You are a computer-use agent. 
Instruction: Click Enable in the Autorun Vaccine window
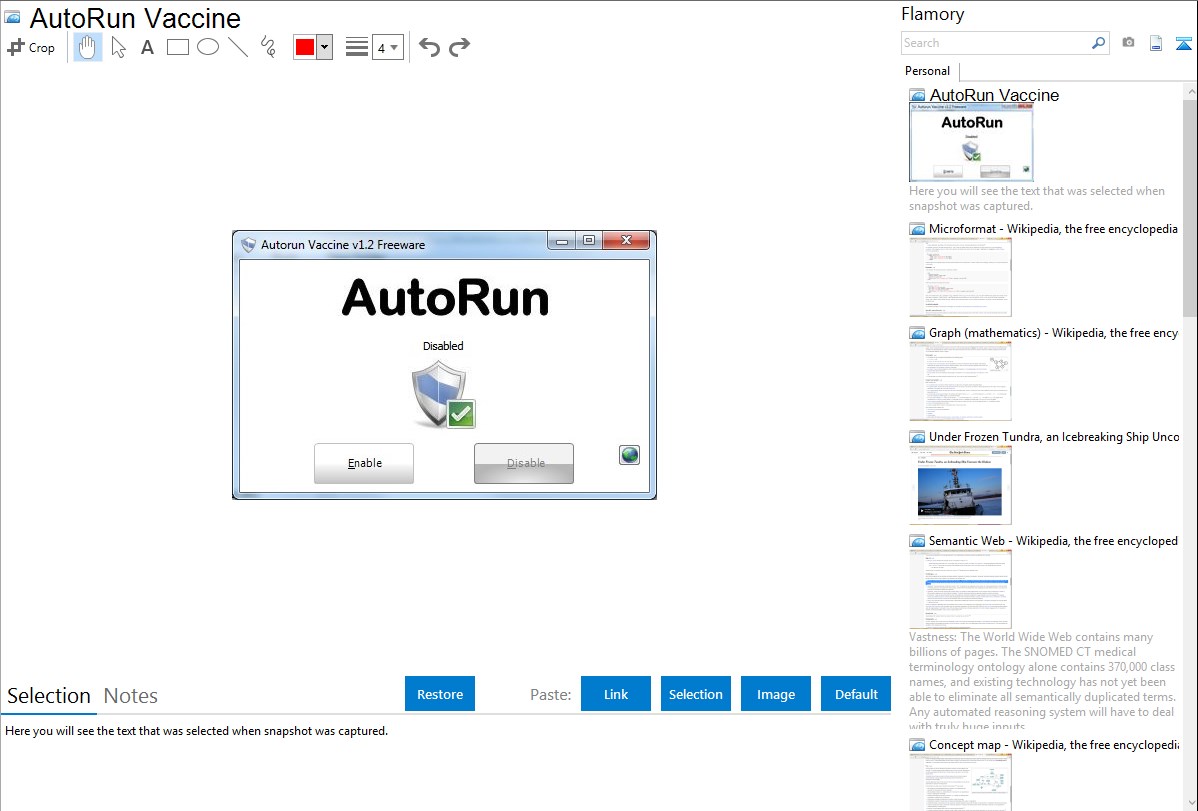pos(364,463)
